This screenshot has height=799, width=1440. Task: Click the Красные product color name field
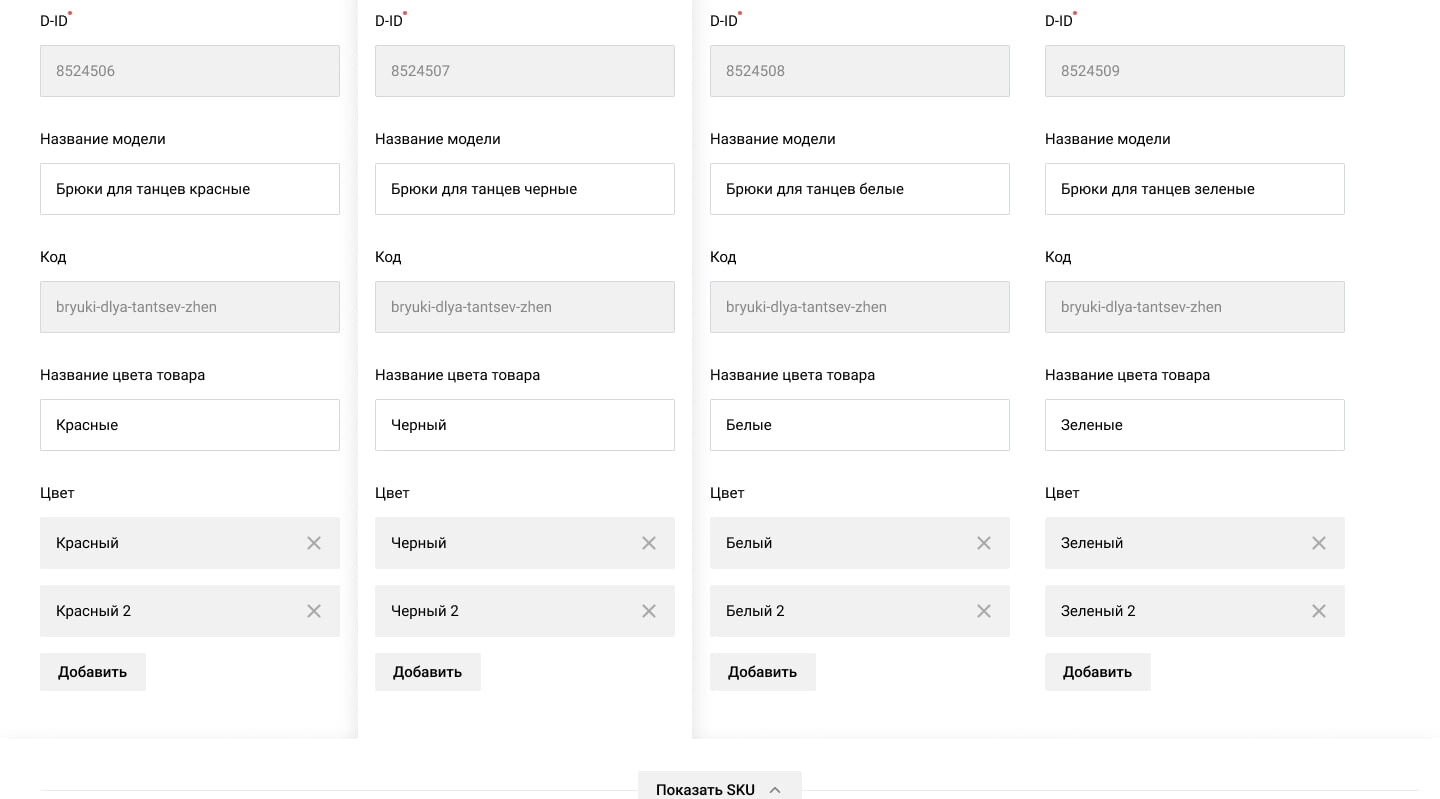pyautogui.click(x=190, y=425)
